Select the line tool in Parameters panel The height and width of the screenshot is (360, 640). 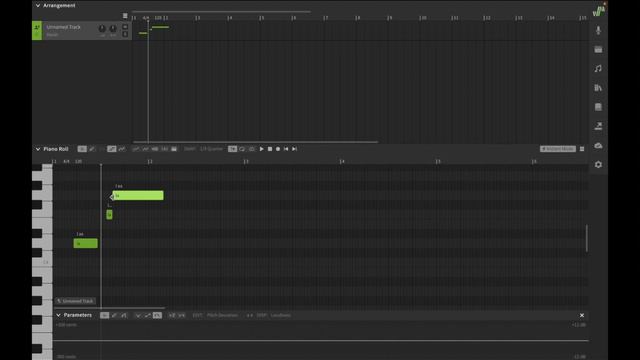124,315
